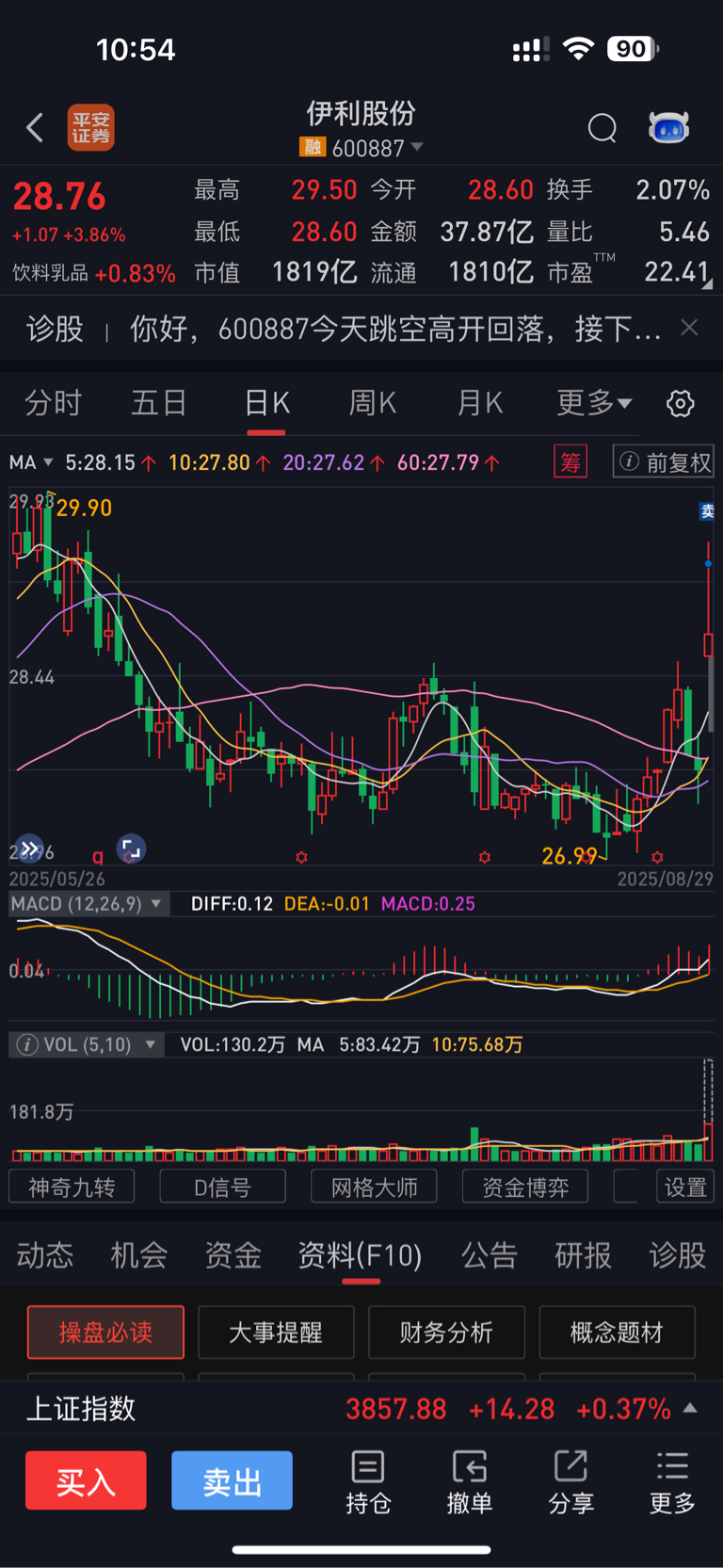The image size is (723, 1568).
Task: Open 分享 share icon
Action: [571, 1482]
